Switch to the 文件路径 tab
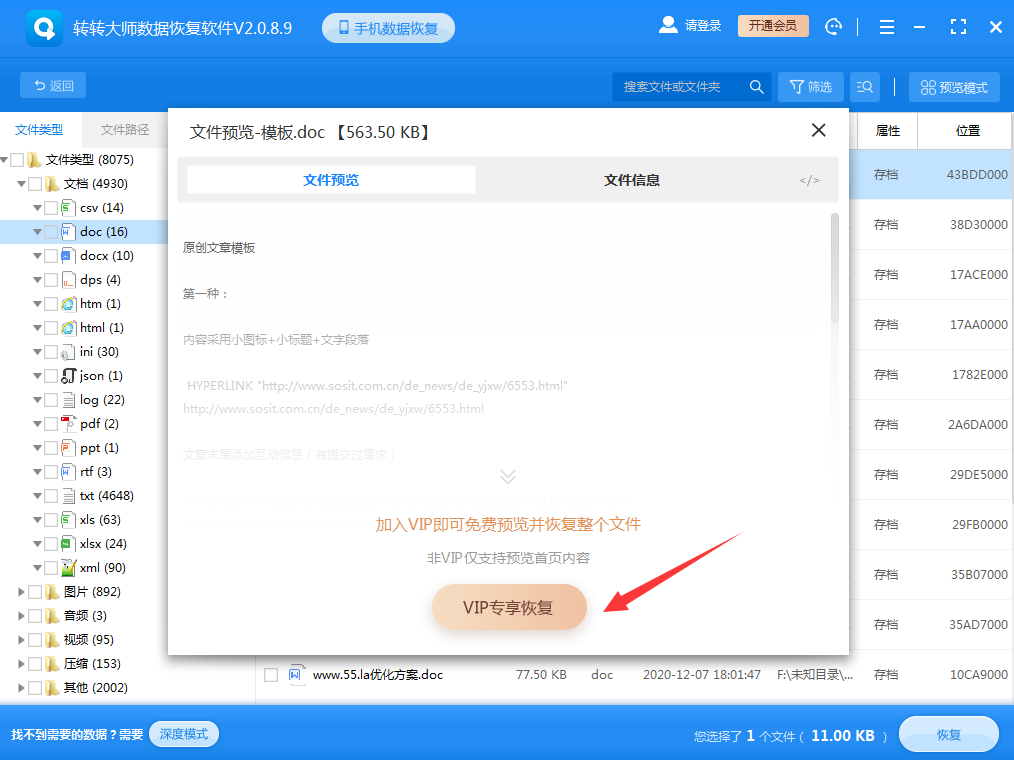The height and width of the screenshot is (760, 1014). pos(124,129)
